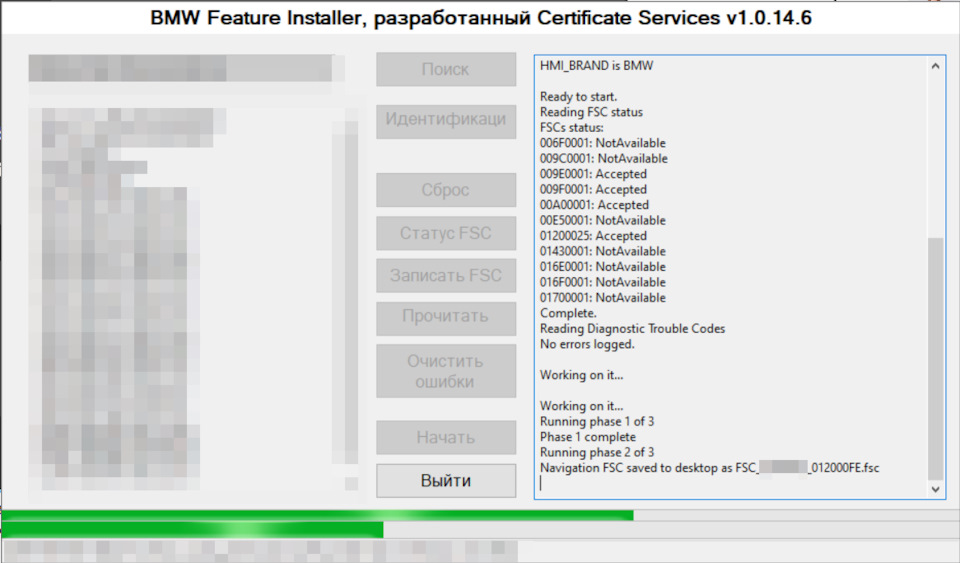
Task: Click 'Reading Diagnostic Trouble Codes' line
Action: coord(632,329)
